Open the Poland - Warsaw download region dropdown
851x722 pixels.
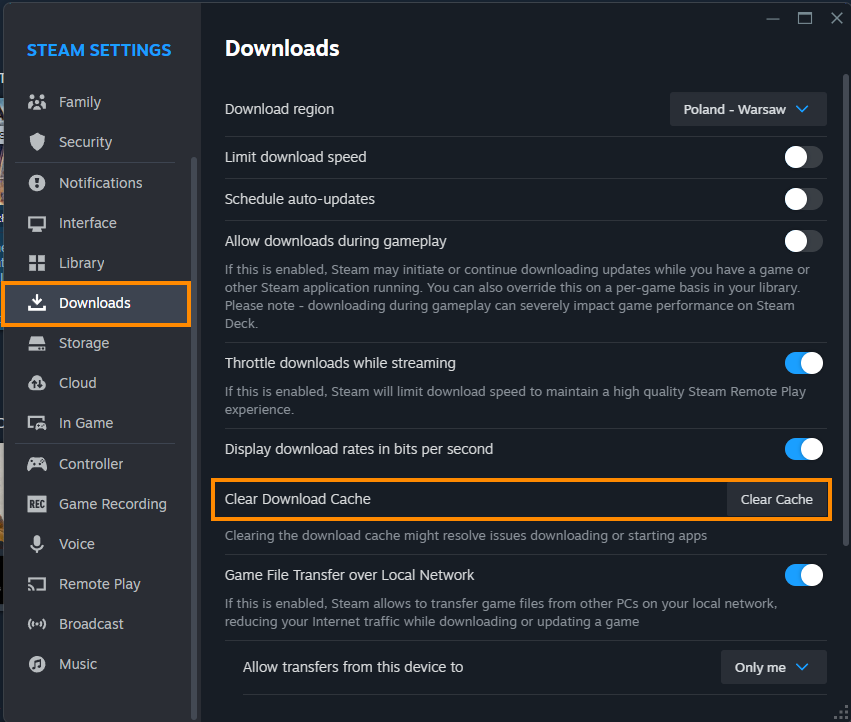tap(748, 109)
